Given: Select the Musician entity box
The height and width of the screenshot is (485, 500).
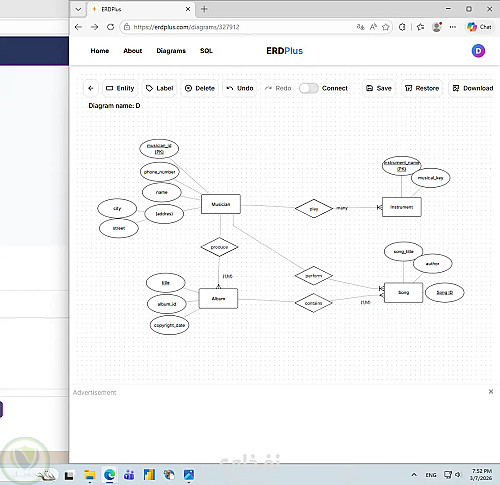Looking at the screenshot, I should click(x=221, y=204).
